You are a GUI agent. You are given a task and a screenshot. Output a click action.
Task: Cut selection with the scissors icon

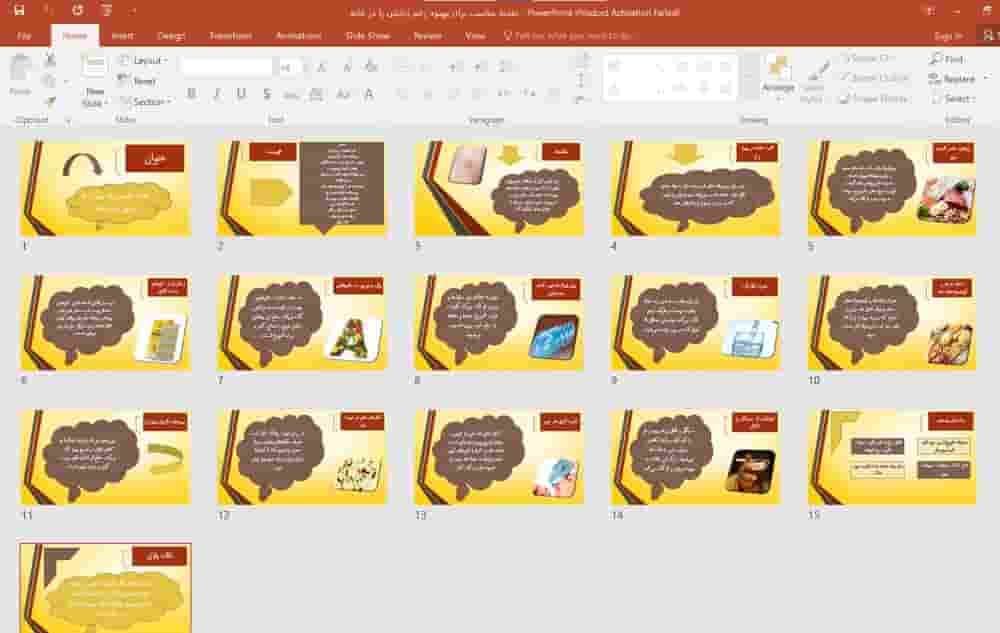[x=49, y=61]
